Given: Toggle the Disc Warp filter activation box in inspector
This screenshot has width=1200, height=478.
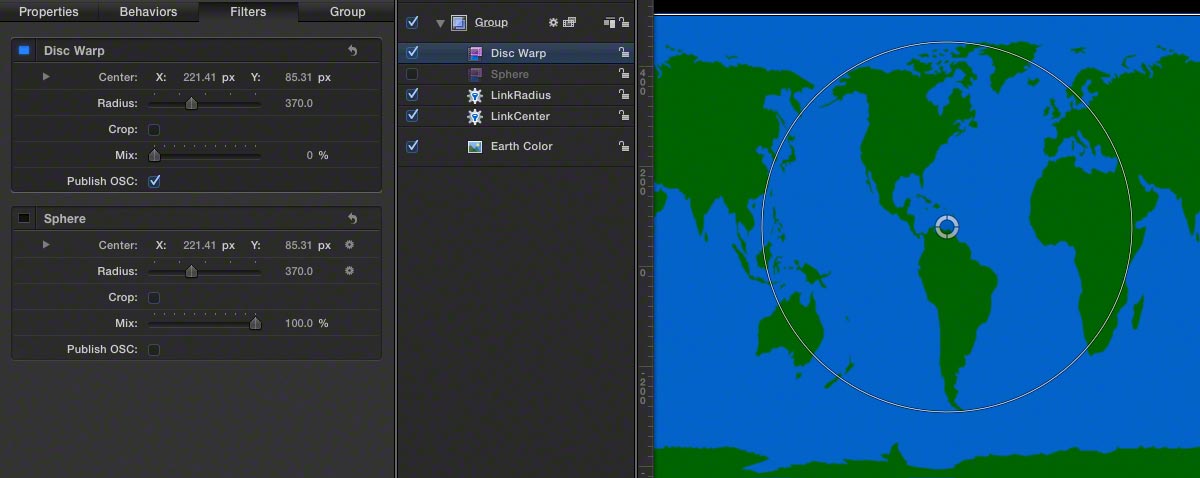Looking at the screenshot, I should pos(25,51).
